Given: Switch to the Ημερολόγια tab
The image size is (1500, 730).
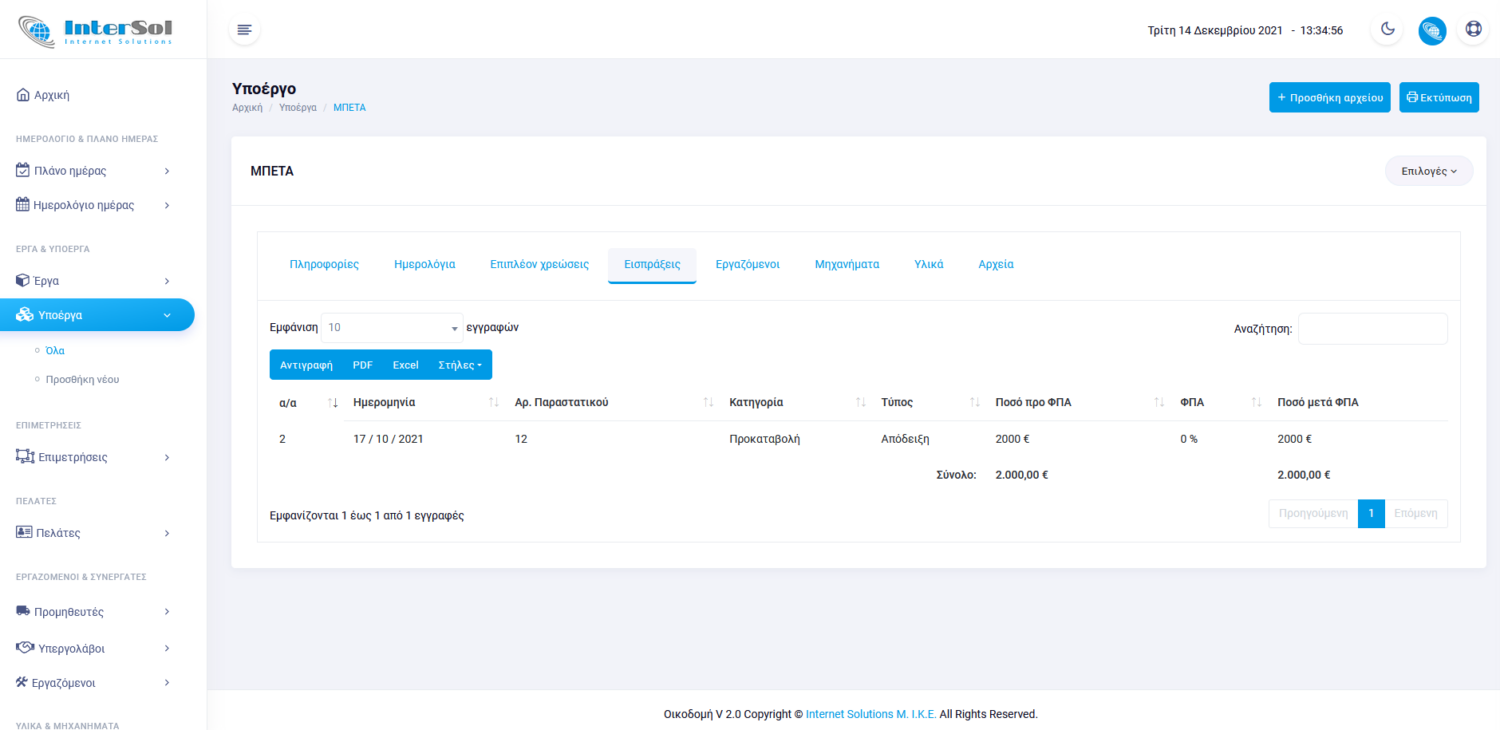Looking at the screenshot, I should click(x=424, y=264).
